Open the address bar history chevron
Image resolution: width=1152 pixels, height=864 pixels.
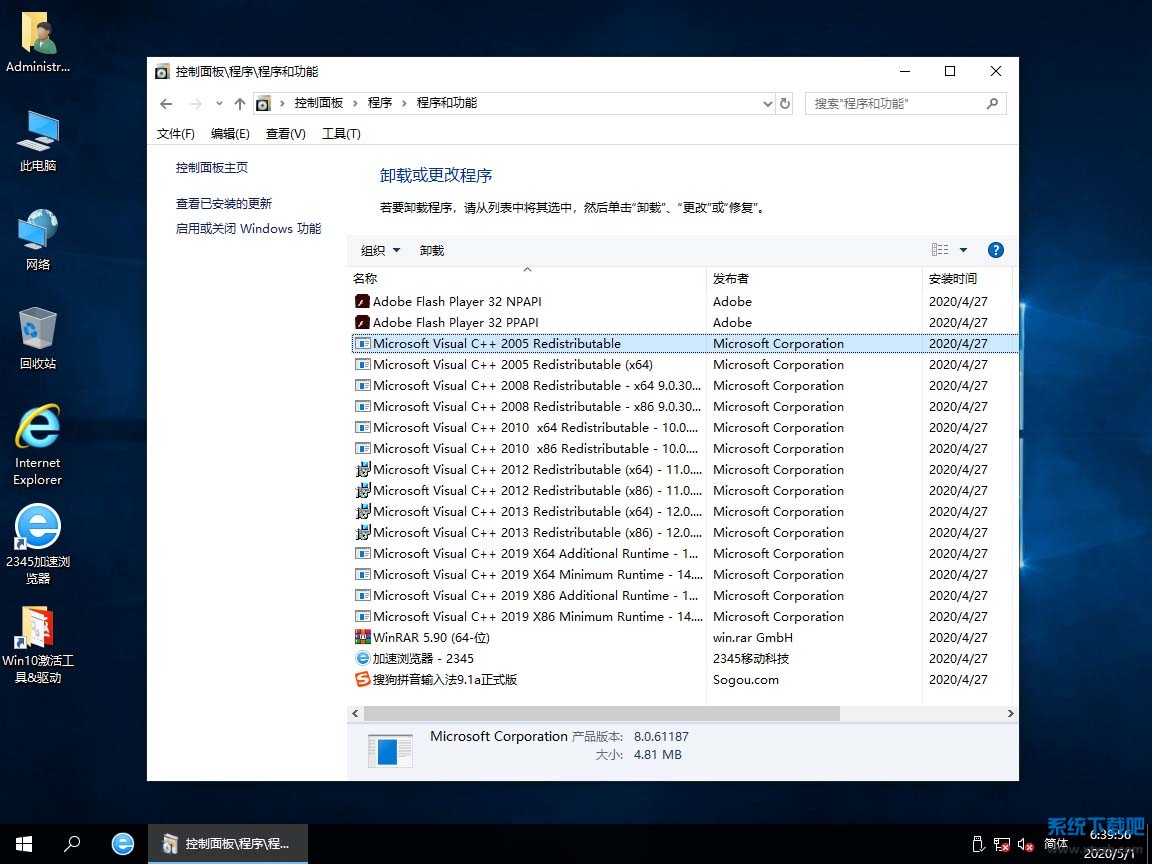[767, 103]
